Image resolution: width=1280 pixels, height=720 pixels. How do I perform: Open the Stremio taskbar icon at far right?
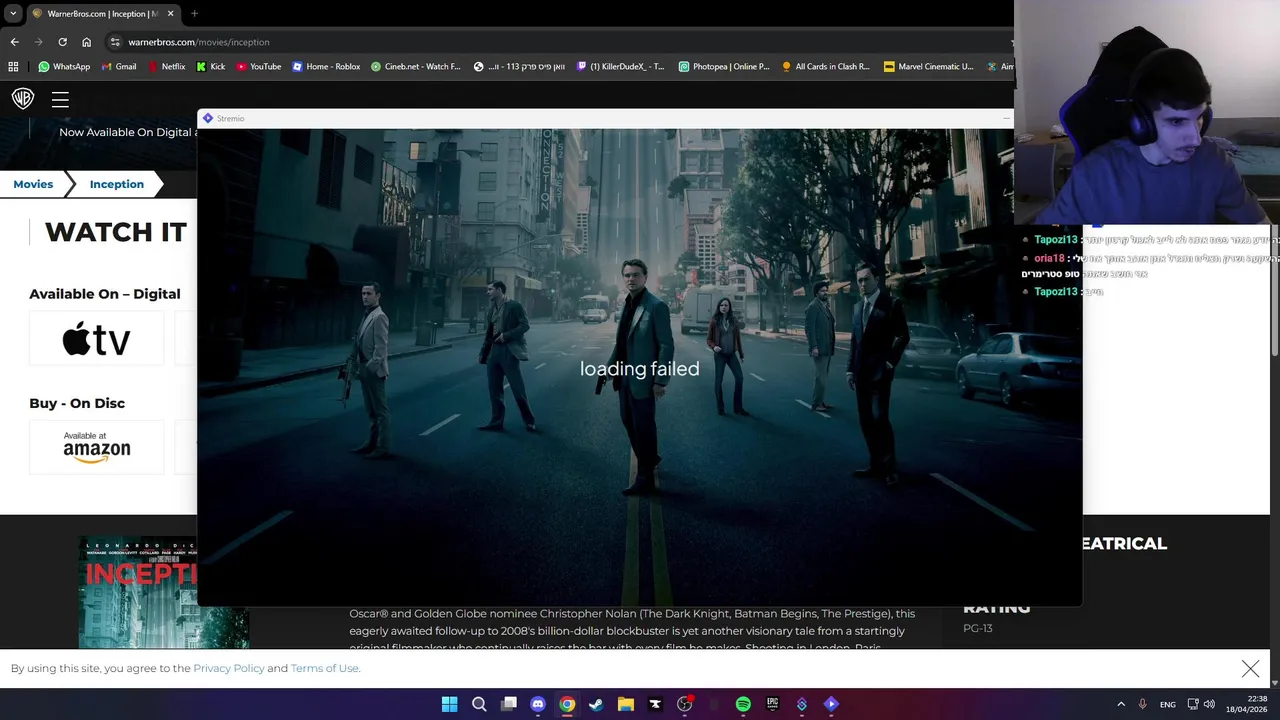(831, 704)
